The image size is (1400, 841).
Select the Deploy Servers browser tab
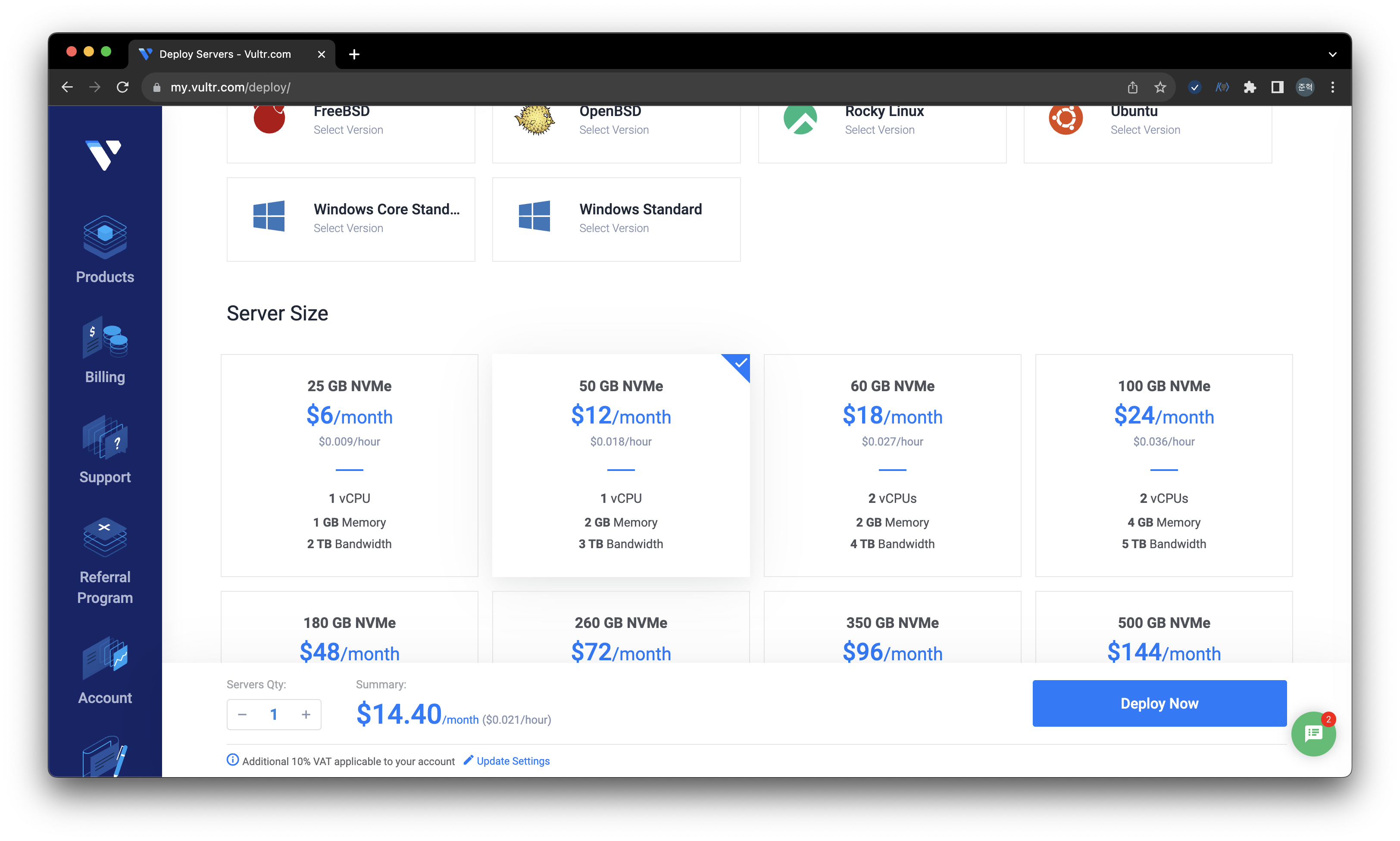tap(232, 54)
